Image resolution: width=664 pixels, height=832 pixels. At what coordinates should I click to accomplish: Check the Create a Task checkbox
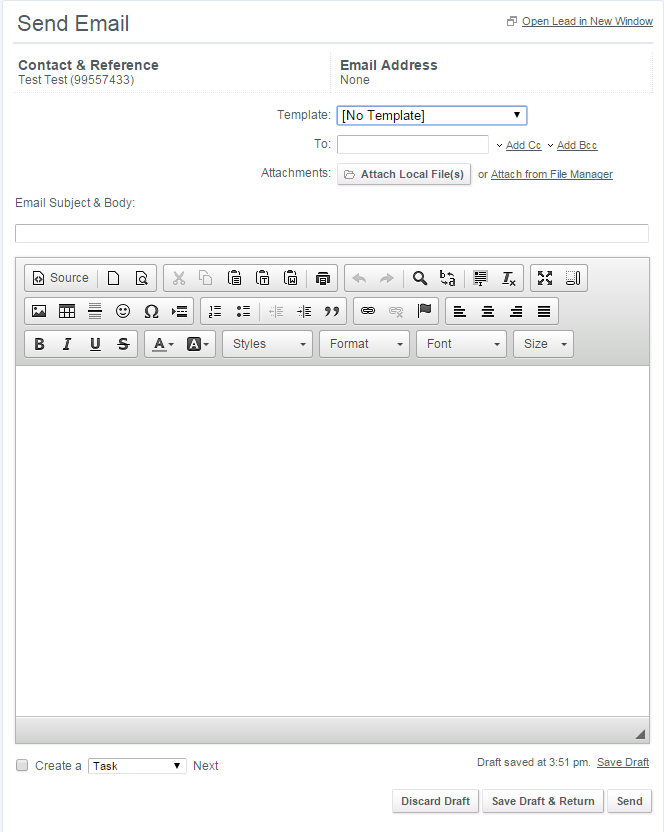click(x=22, y=765)
